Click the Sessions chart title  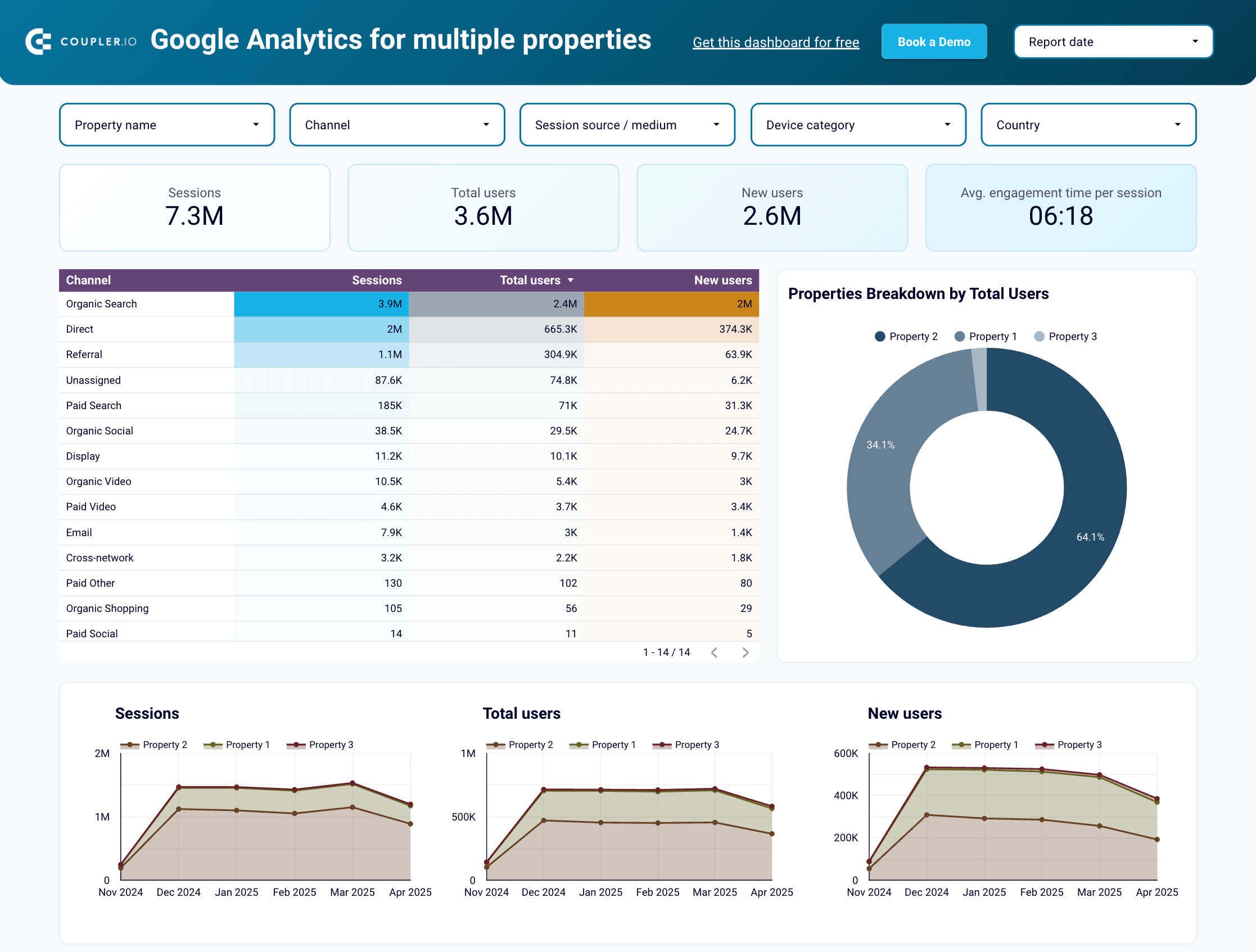147,714
